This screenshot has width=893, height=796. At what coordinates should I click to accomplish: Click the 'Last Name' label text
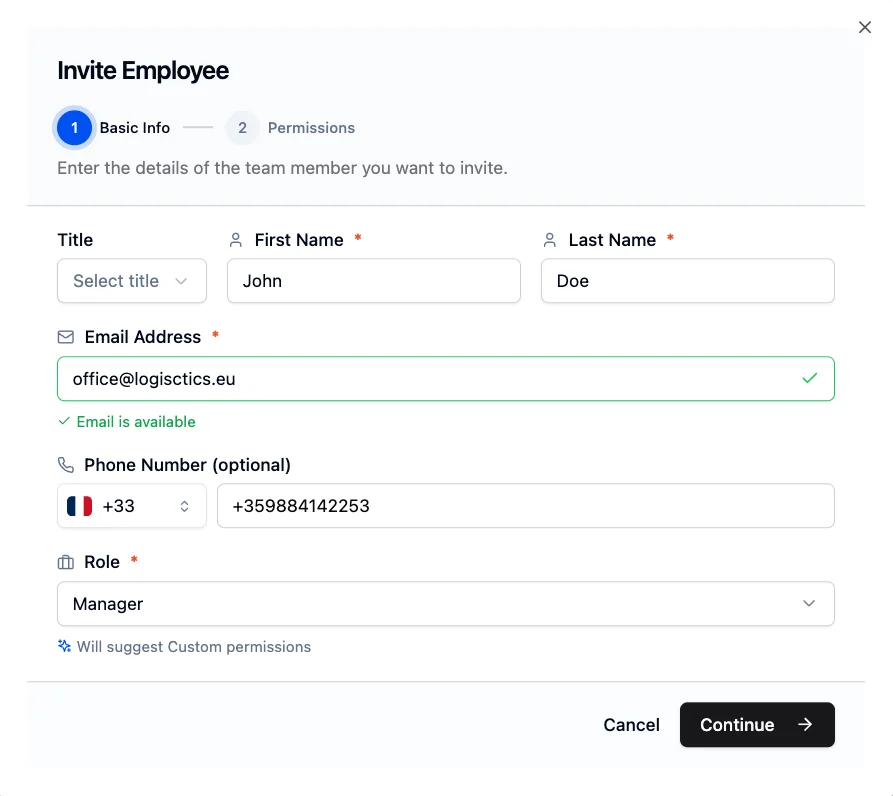612,240
